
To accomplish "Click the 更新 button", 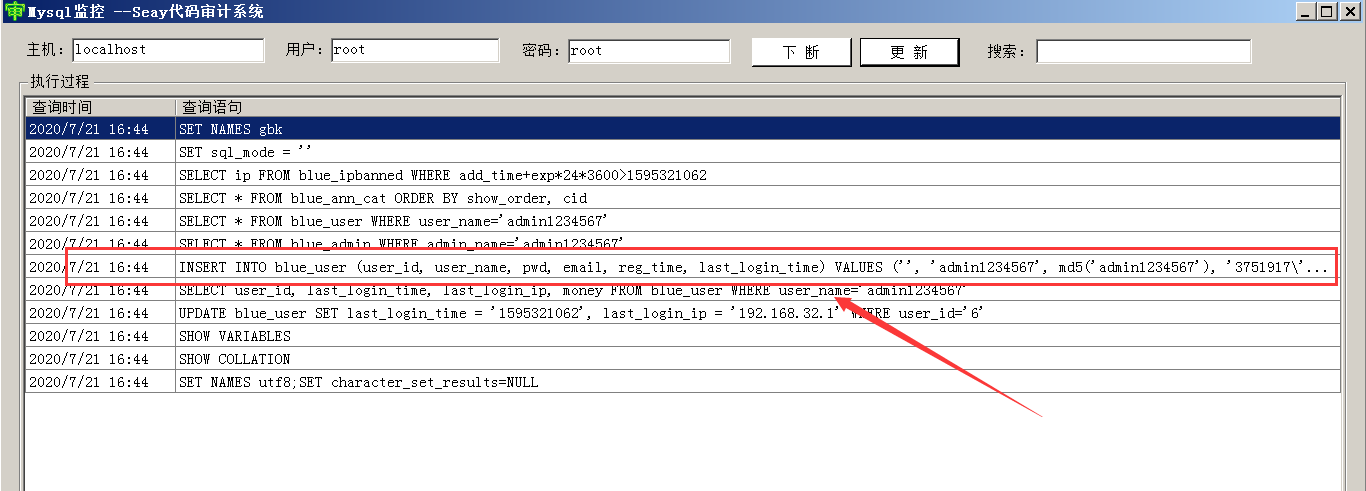I will coord(909,52).
